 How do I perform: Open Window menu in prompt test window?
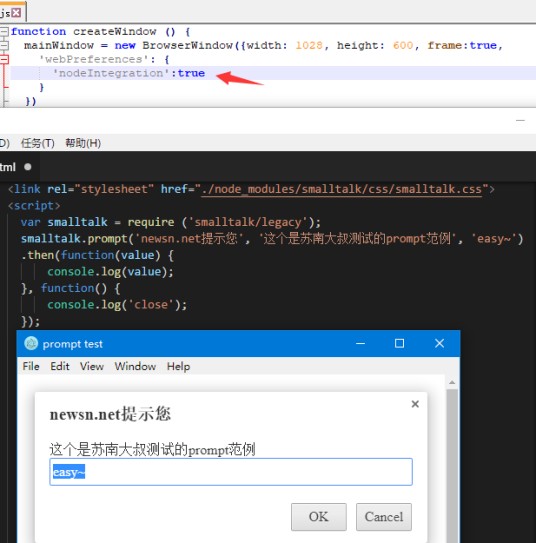(x=135, y=366)
